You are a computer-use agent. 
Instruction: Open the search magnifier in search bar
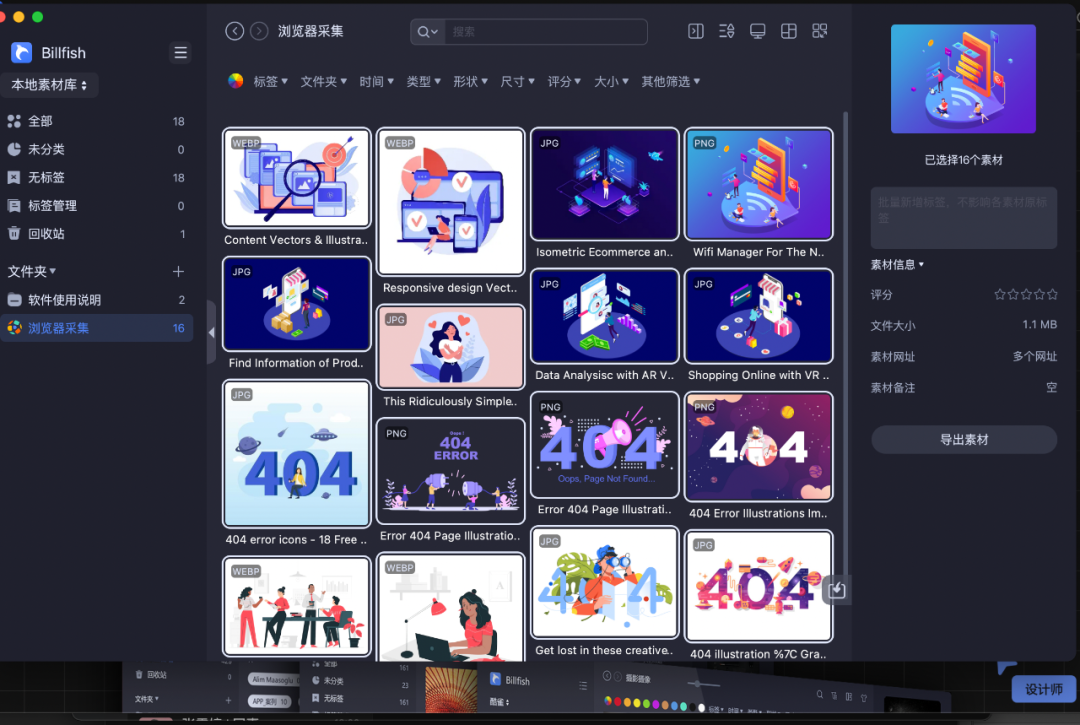(426, 31)
